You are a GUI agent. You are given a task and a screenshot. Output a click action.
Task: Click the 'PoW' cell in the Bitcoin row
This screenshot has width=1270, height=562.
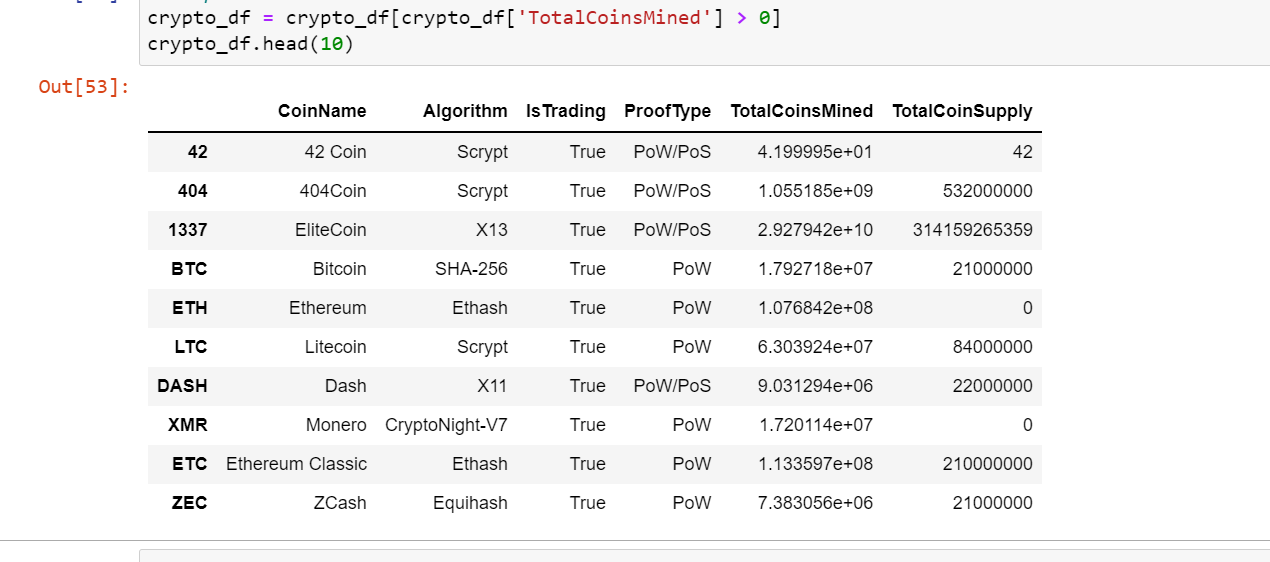coord(692,269)
